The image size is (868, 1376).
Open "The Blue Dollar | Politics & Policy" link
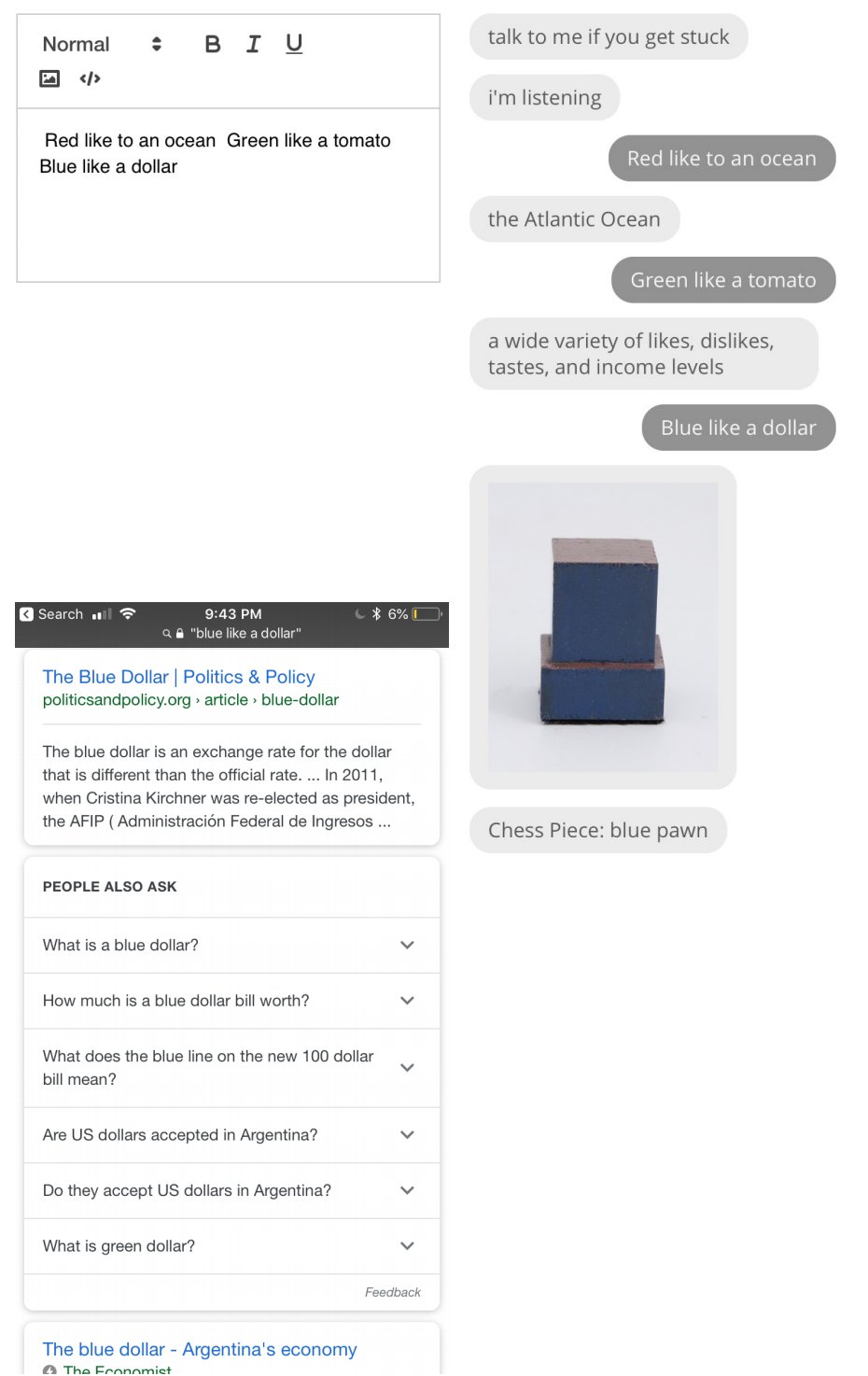tap(178, 677)
